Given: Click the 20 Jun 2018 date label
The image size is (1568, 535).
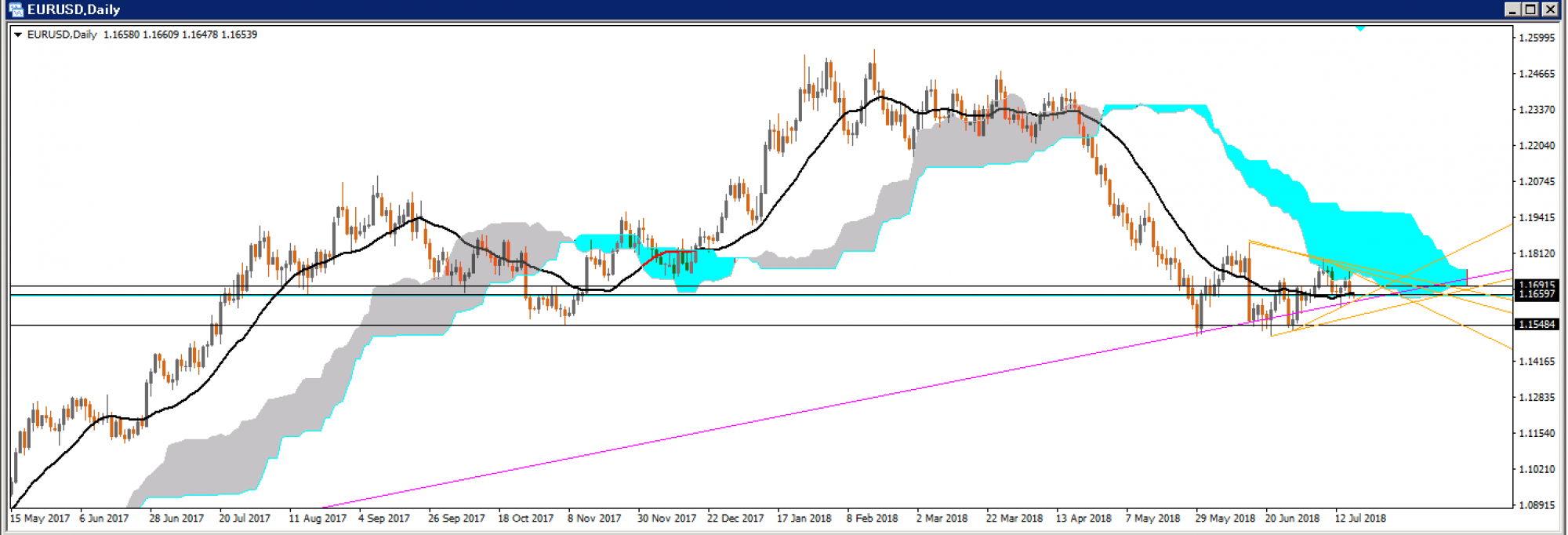Looking at the screenshot, I should coord(1293,519).
